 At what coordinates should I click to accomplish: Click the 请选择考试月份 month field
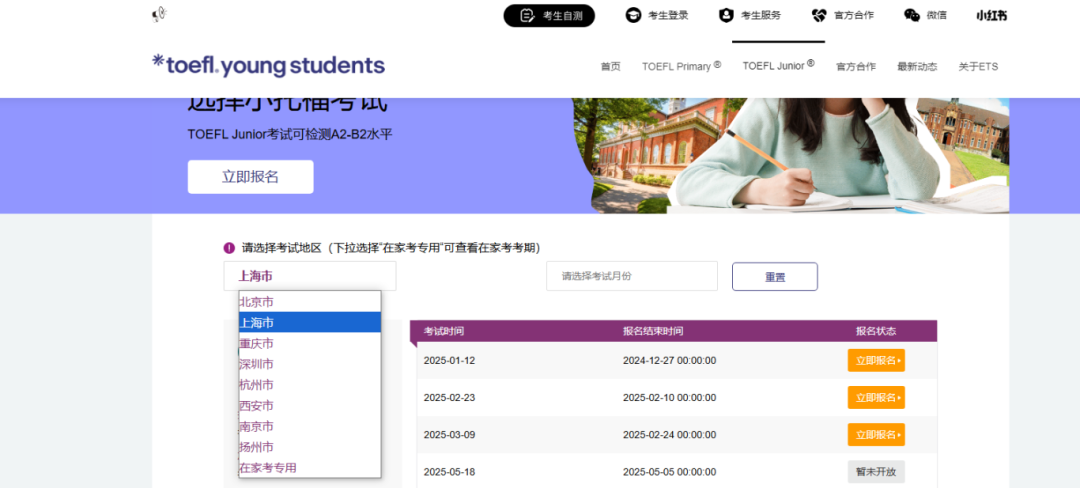pyautogui.click(x=632, y=276)
